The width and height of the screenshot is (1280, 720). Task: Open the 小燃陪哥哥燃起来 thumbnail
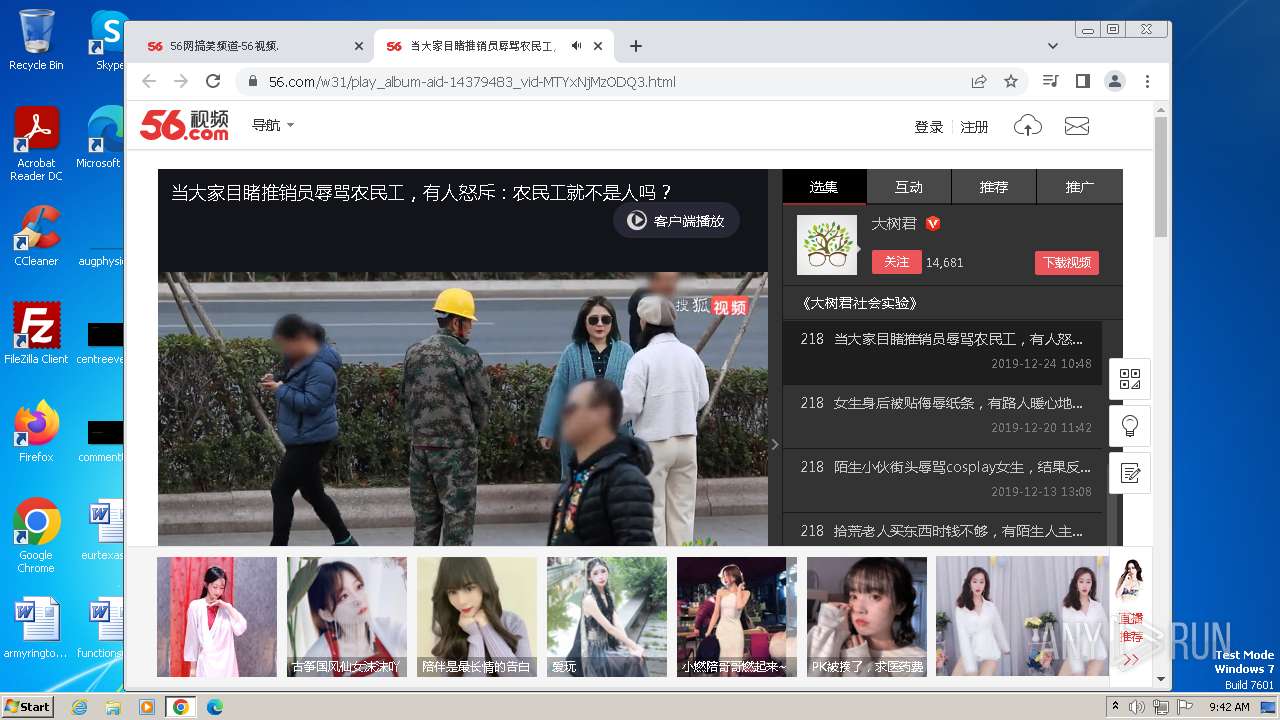[737, 617]
